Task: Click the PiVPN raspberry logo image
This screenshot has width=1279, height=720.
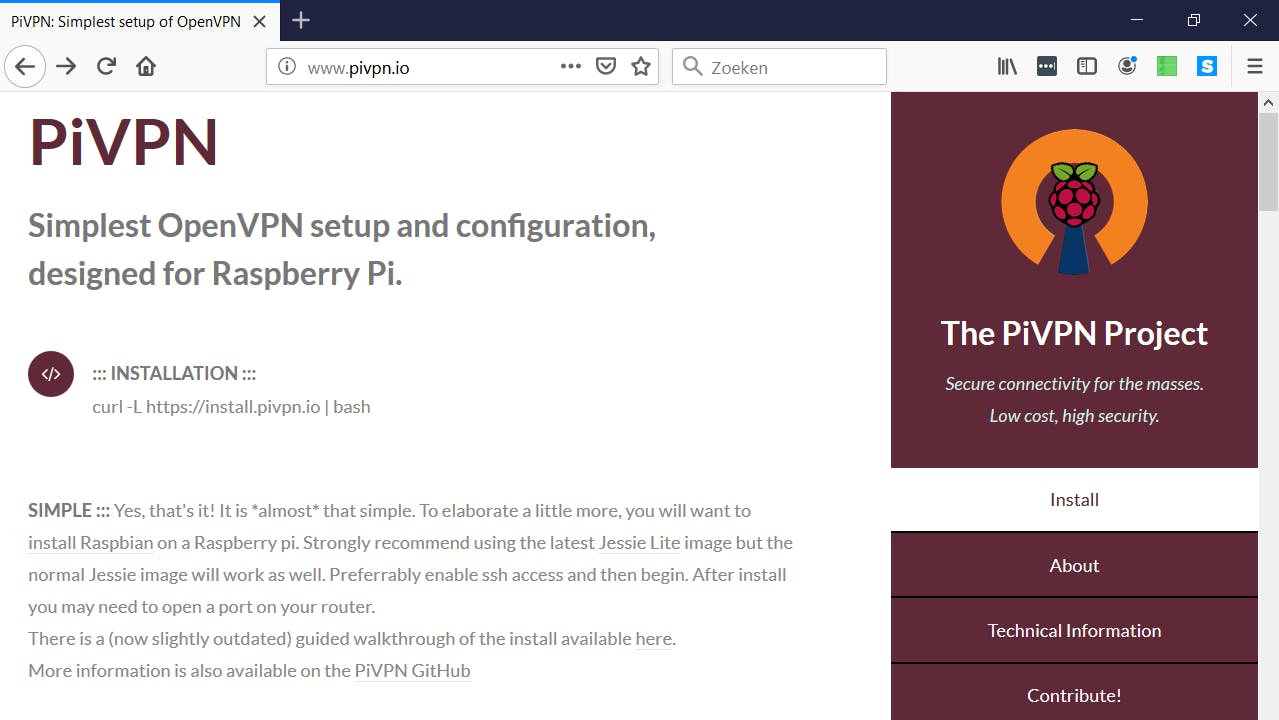Action: click(1074, 203)
